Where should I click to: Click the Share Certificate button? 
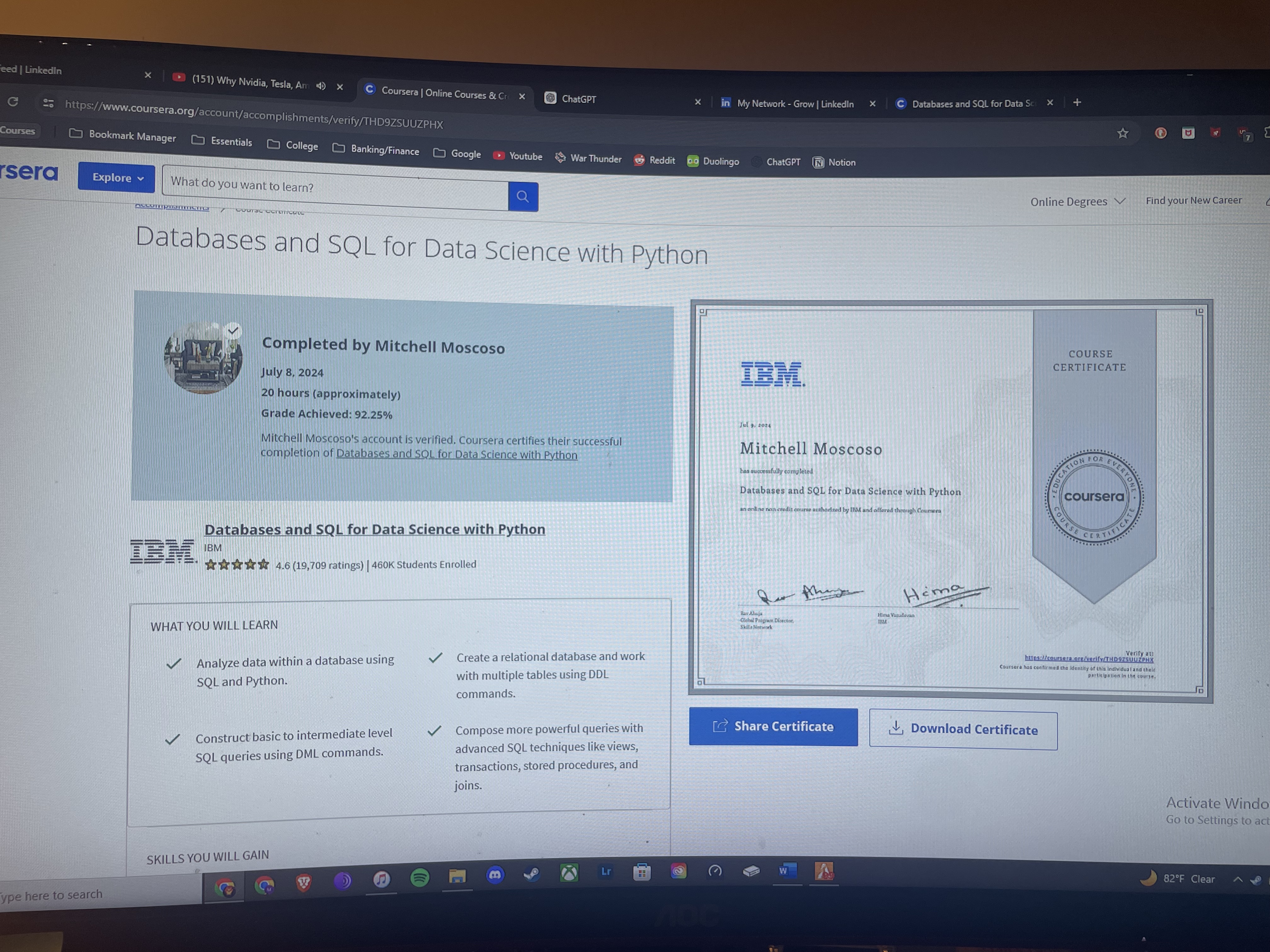[x=773, y=727]
